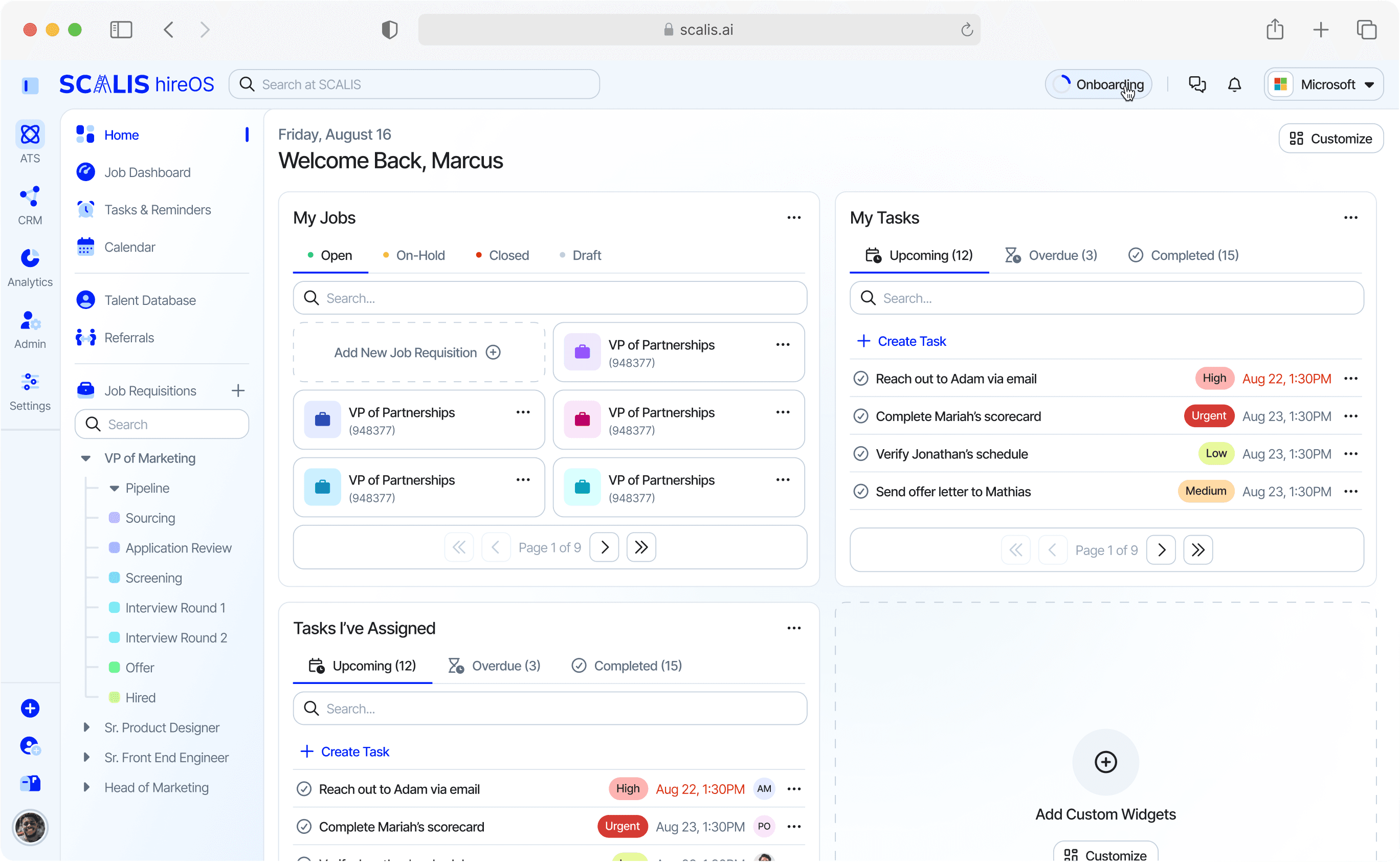Show Overdue (3) in My Tasks
Screen dimensions: 1400x862
coord(1051,255)
